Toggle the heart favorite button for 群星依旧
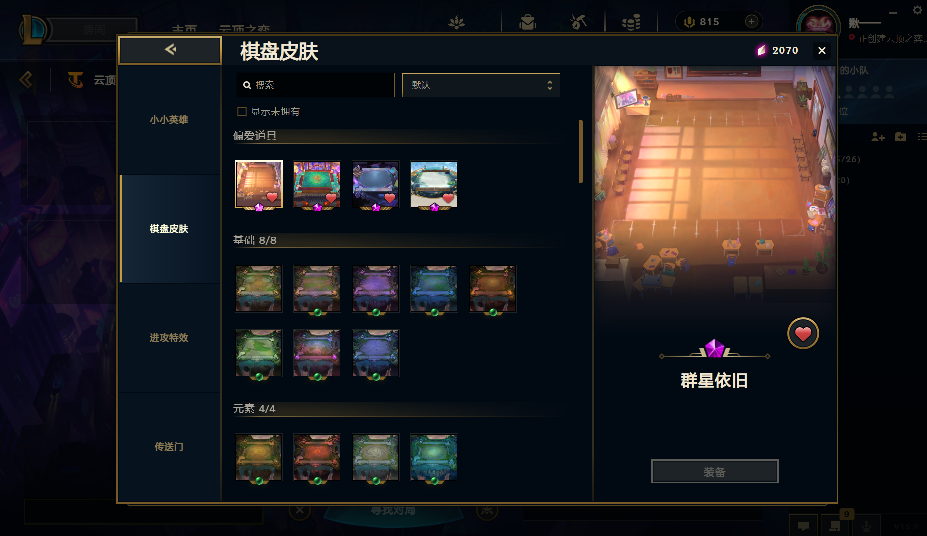The image size is (927, 536). point(803,333)
